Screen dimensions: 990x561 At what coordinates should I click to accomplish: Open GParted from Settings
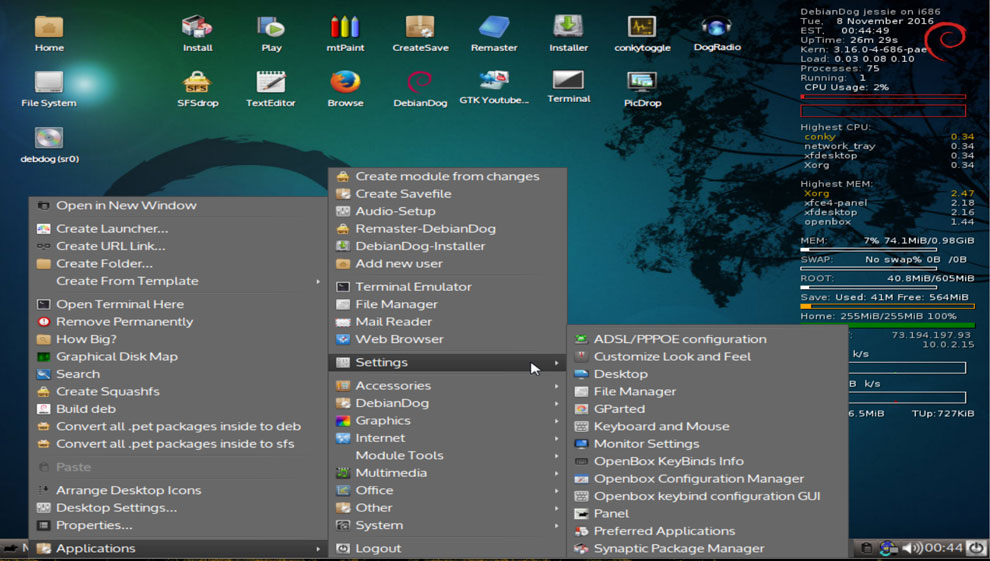707,409
